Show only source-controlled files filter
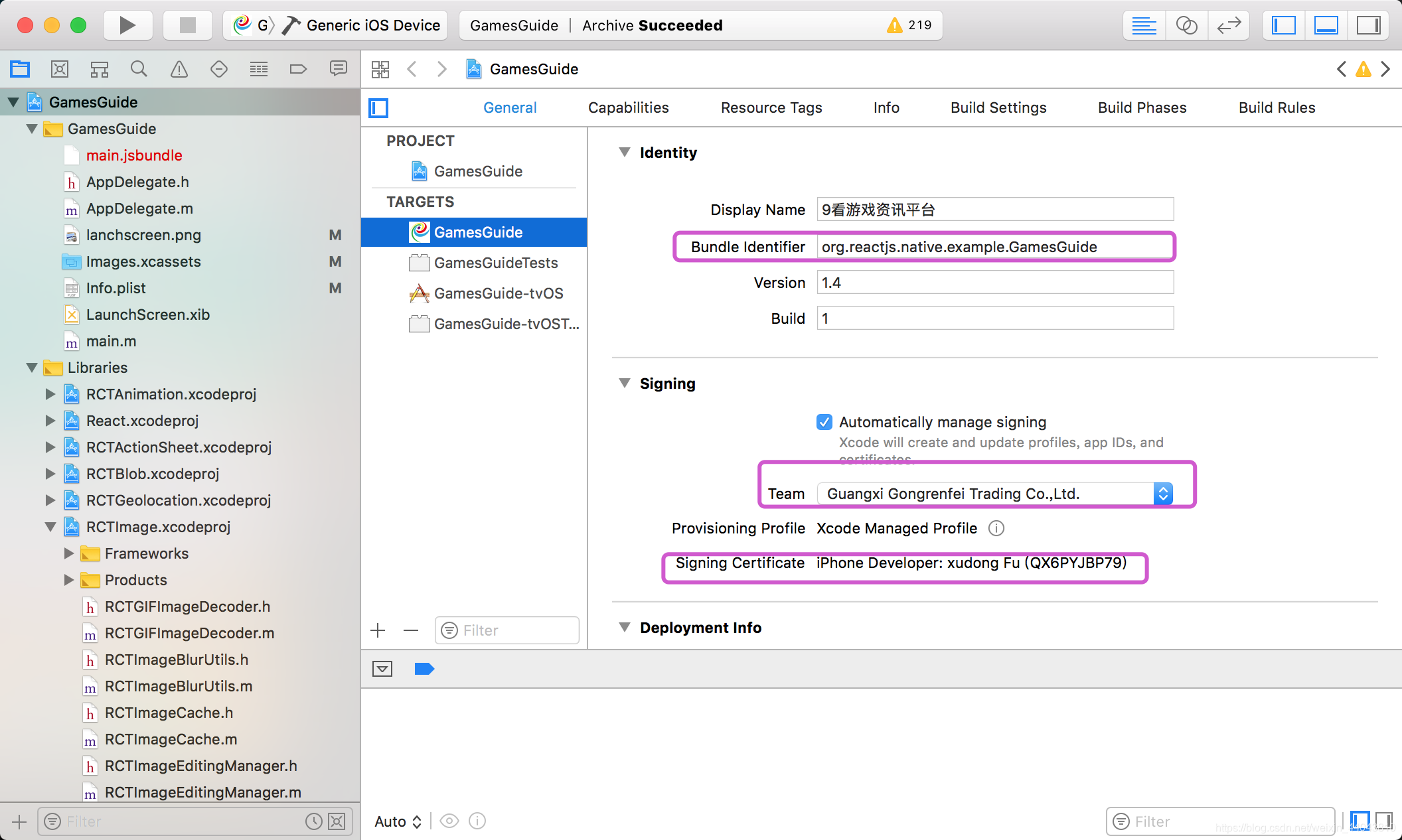1402x840 pixels. click(x=337, y=821)
